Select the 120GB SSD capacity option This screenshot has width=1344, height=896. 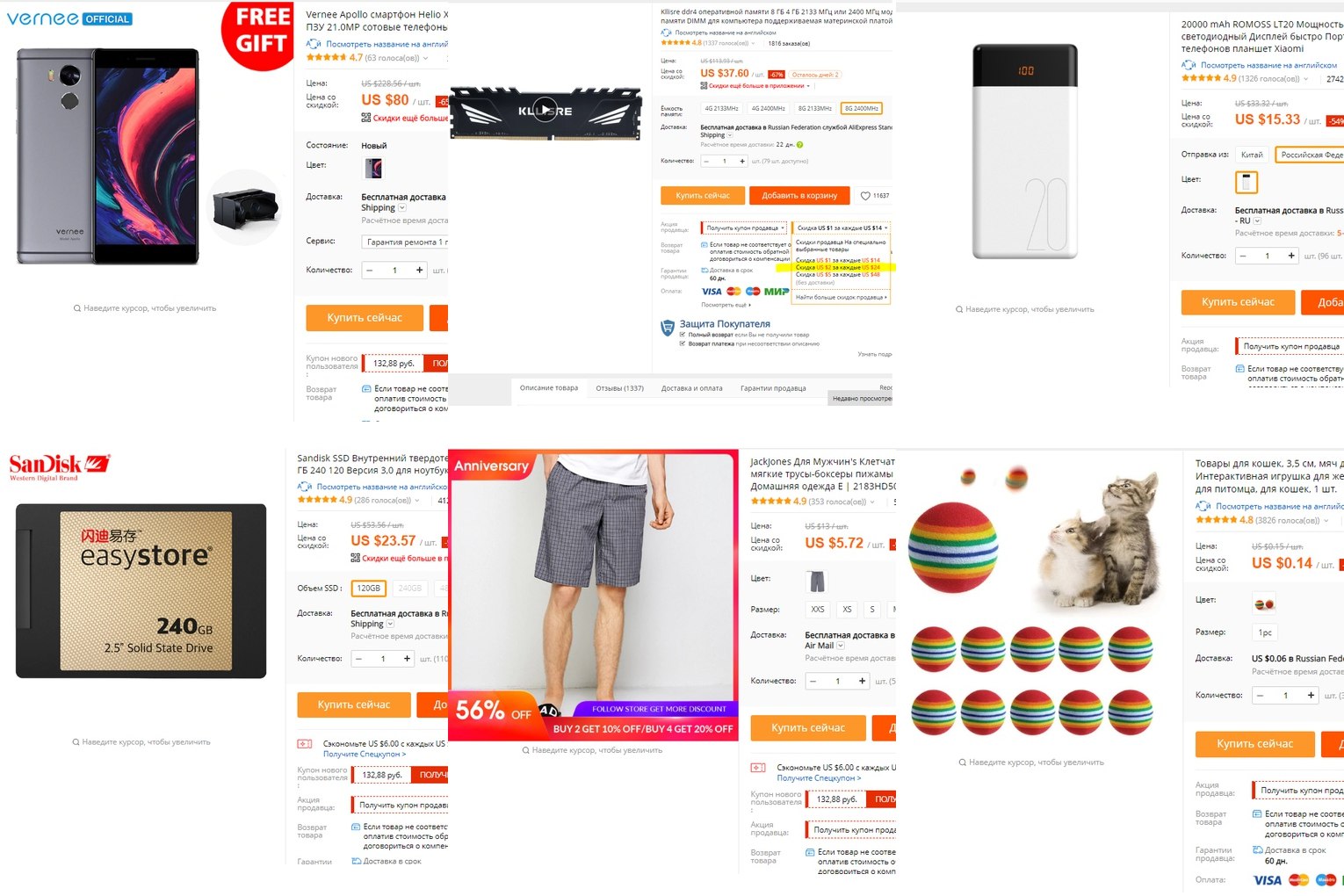(x=368, y=589)
